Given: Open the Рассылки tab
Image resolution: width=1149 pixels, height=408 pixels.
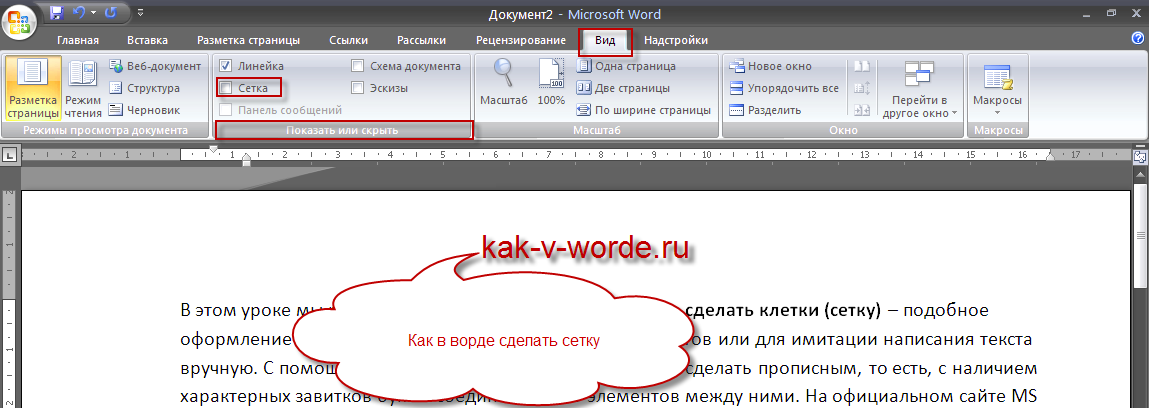Looking at the screenshot, I should pos(421,40).
